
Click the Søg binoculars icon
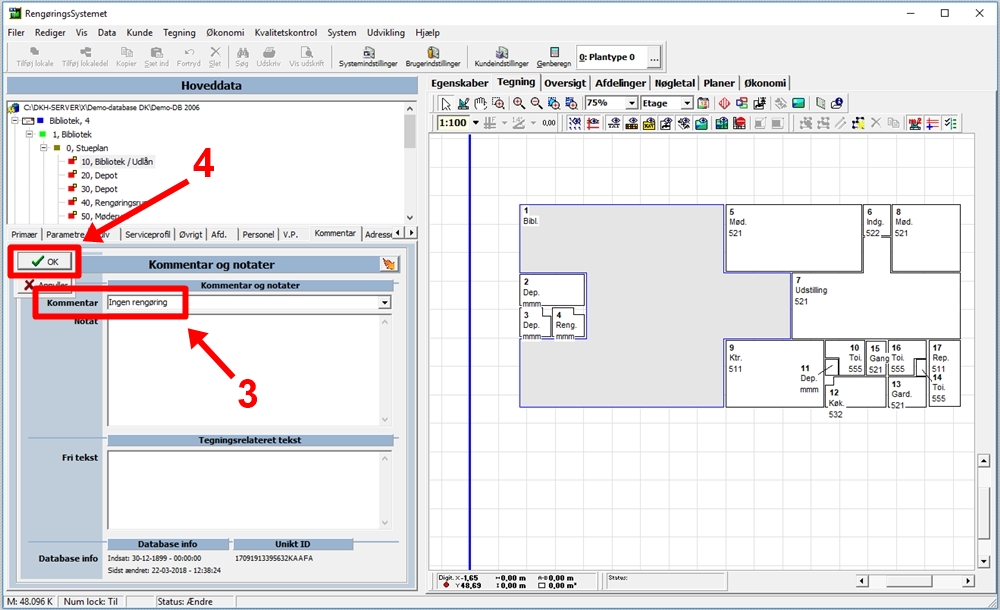click(x=242, y=57)
